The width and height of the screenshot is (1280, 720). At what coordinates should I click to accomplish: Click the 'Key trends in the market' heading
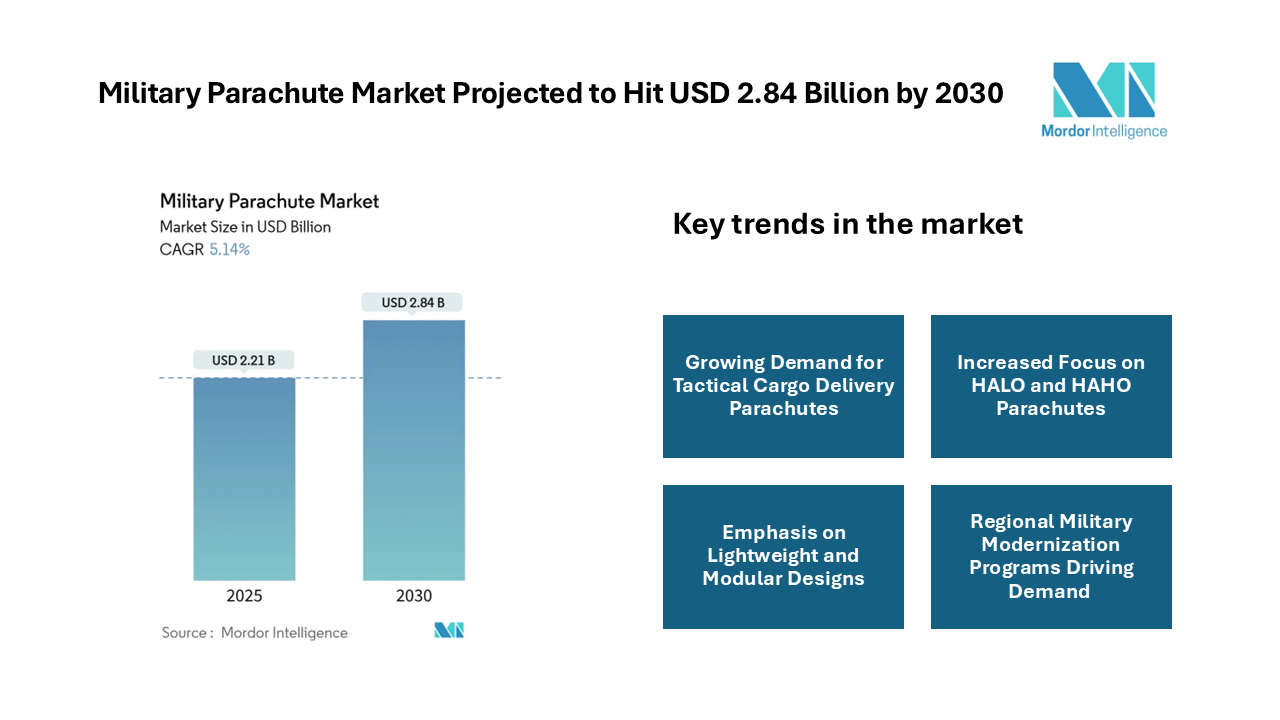click(847, 223)
